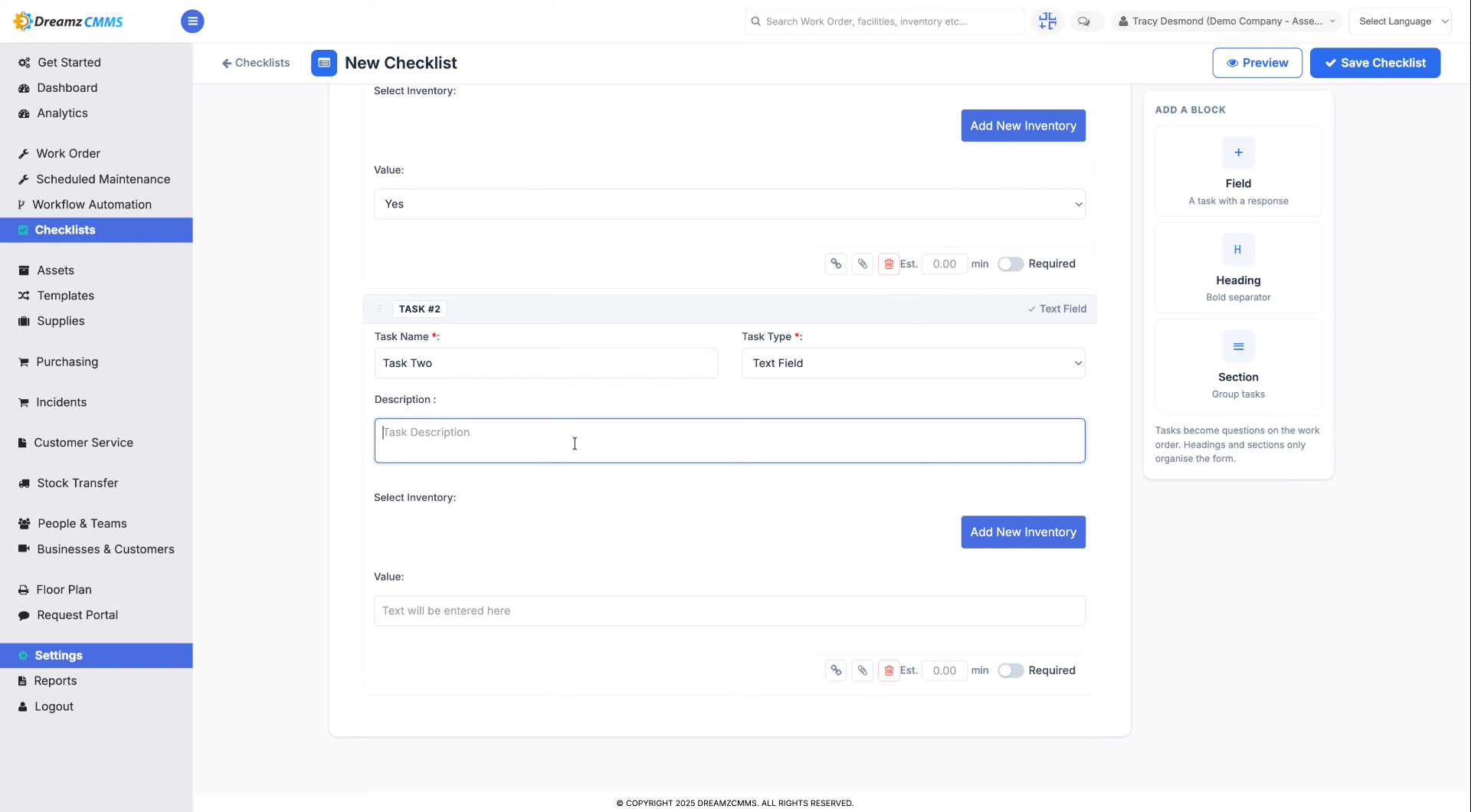Add a Heading block using H icon
Image resolution: width=1471 pixels, height=812 pixels.
tap(1238, 250)
